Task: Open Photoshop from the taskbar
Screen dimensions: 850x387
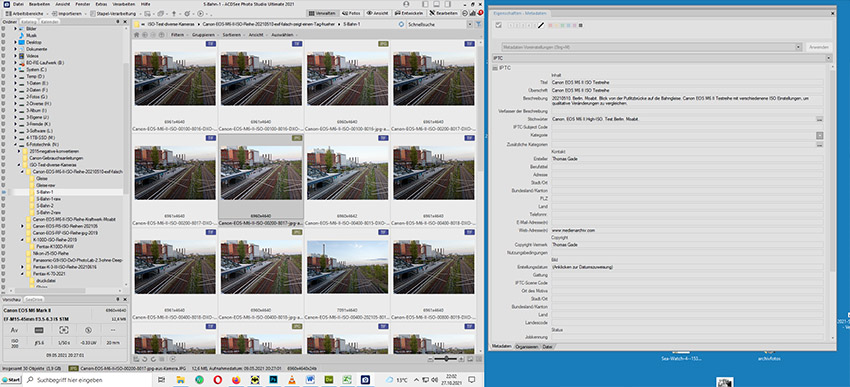Action: (x=273, y=379)
